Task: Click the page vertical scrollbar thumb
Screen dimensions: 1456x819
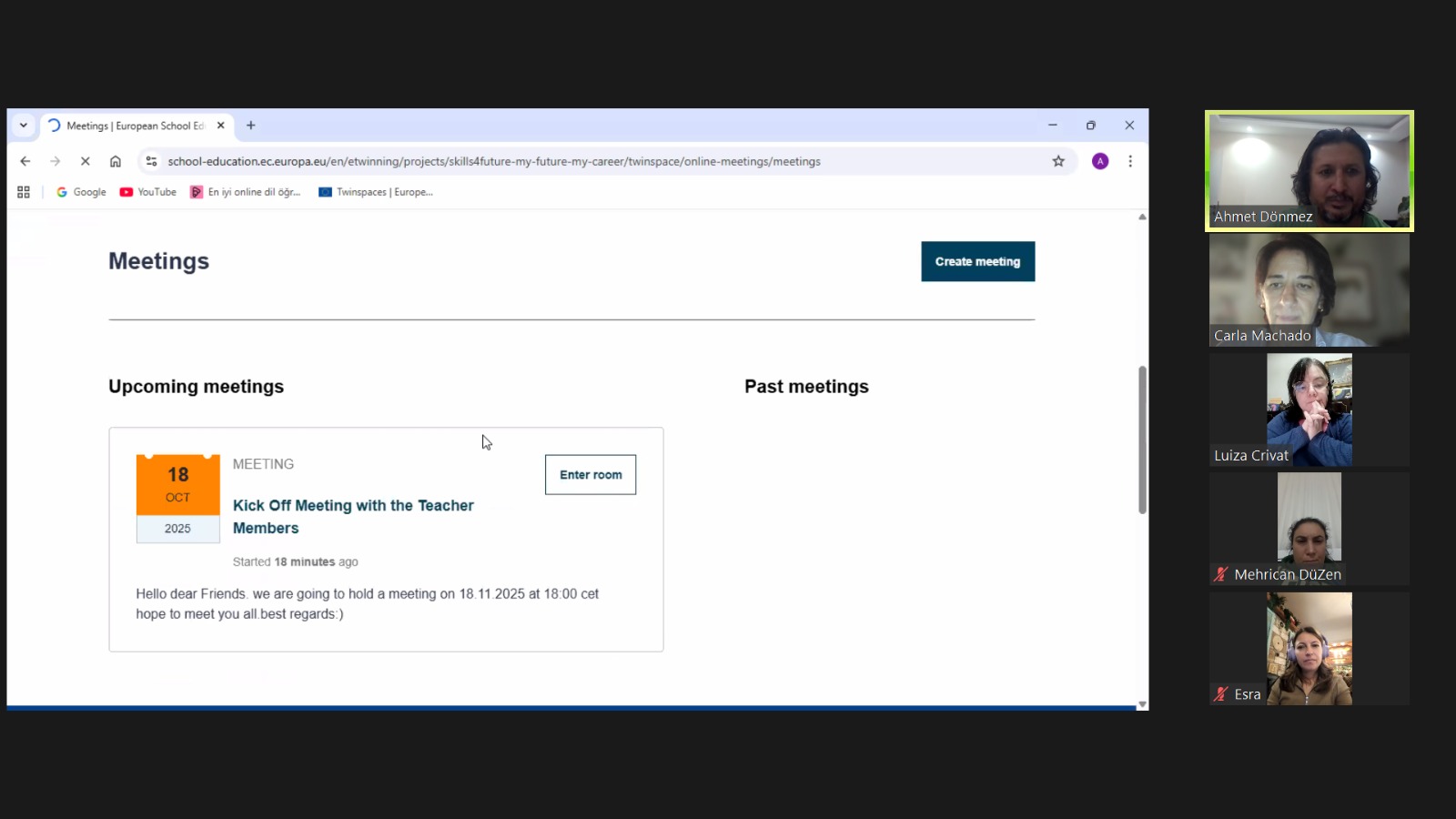Action: (x=1142, y=440)
